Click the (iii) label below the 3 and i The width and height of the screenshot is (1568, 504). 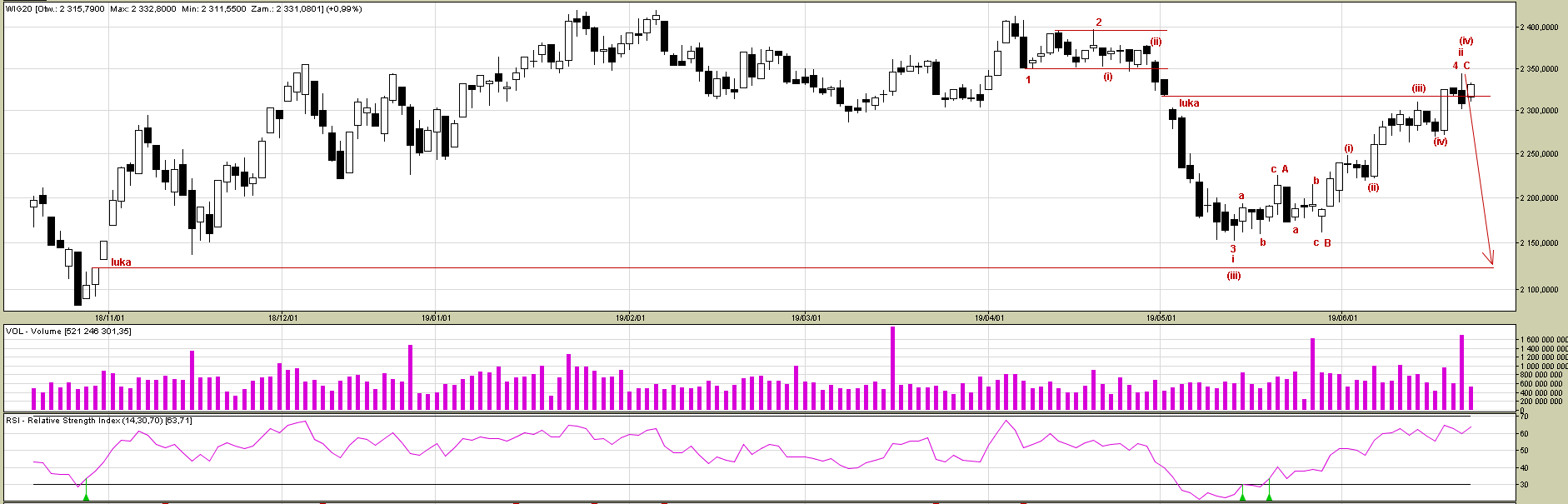[x=1234, y=276]
